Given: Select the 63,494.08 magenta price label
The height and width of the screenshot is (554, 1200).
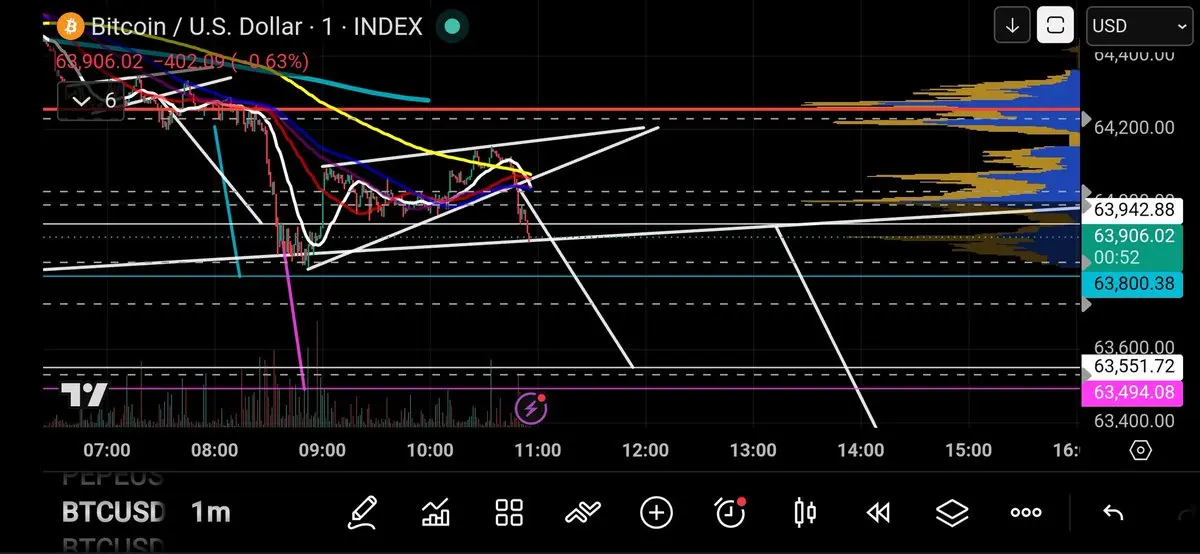Looking at the screenshot, I should [1133, 392].
